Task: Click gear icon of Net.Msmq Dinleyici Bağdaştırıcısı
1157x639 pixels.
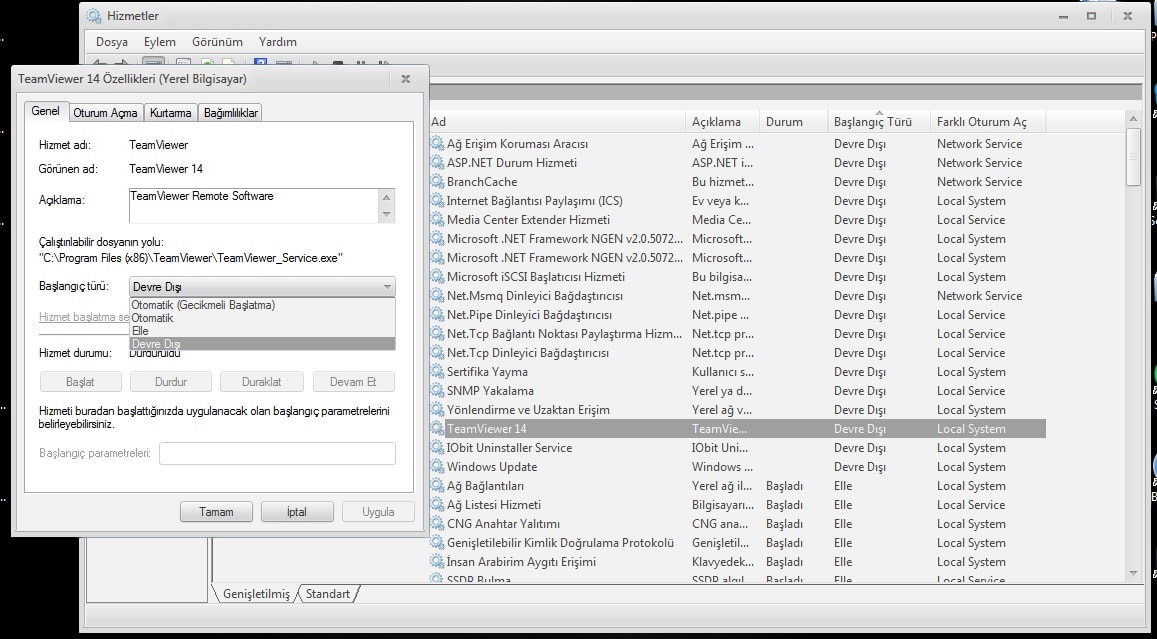Action: pos(438,296)
